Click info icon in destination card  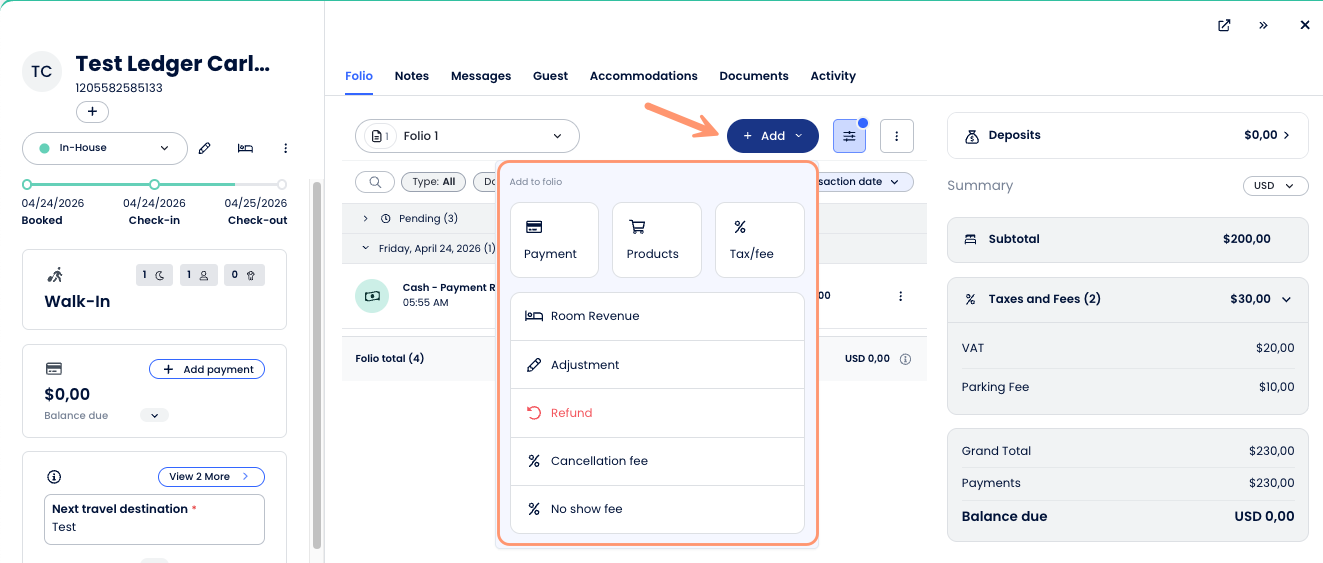pos(55,477)
